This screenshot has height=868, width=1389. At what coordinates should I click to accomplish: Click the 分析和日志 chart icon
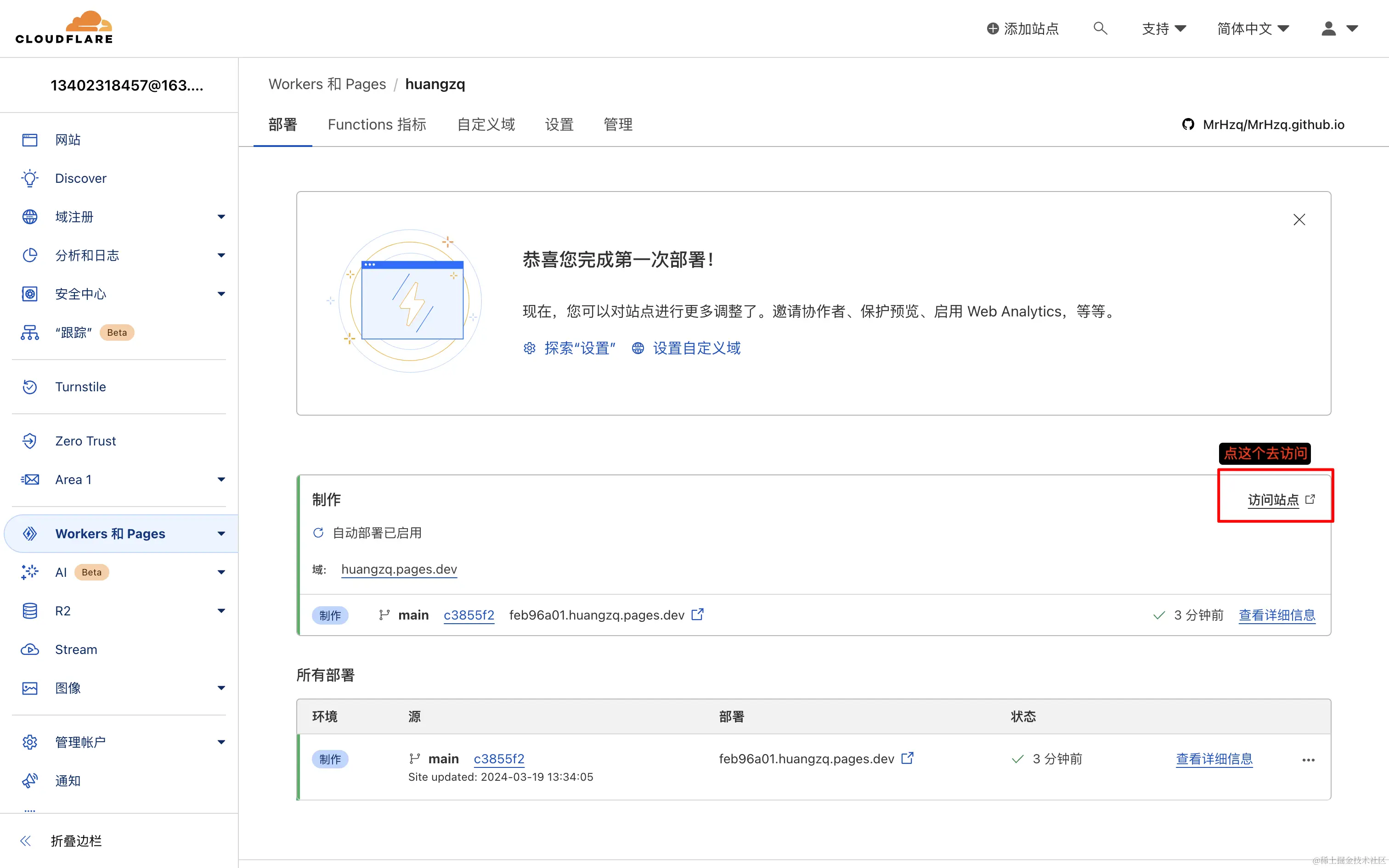[x=30, y=255]
